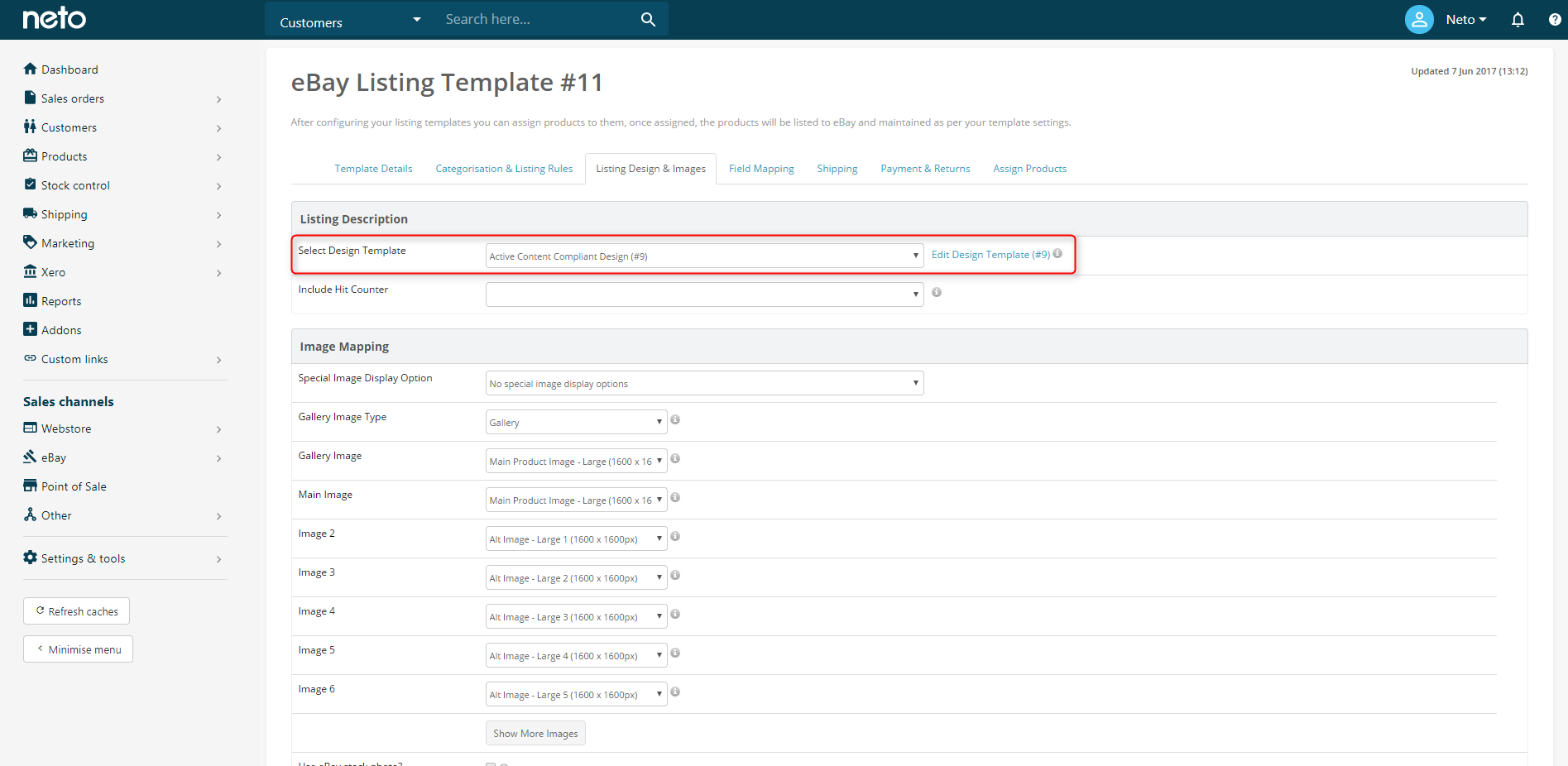Open the Special Image Display Option dropdown
Image resolution: width=1568 pixels, height=766 pixels.
tap(704, 383)
